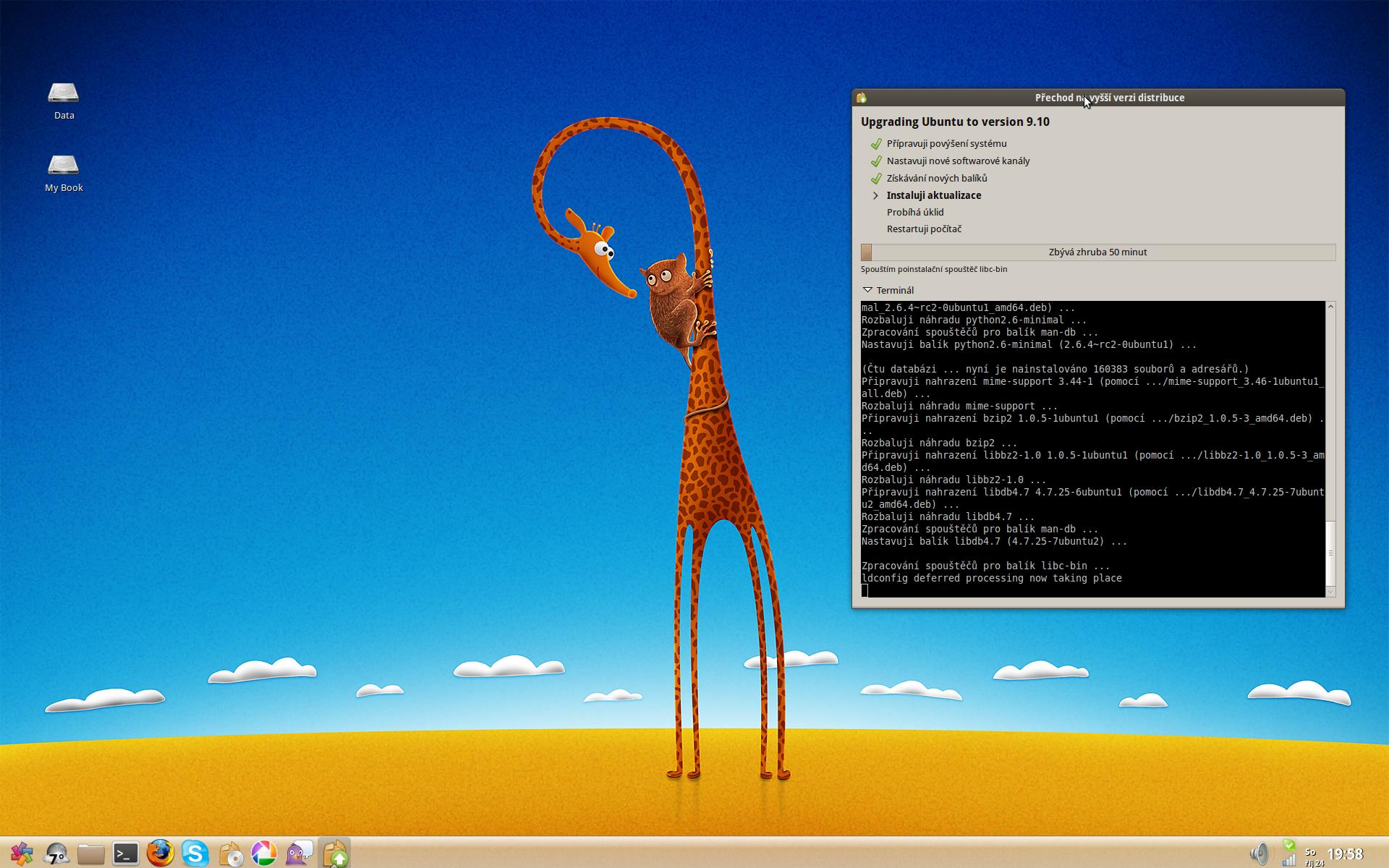Click the terminal scrollbar up arrow
This screenshot has width=1389, height=868.
click(x=1330, y=307)
